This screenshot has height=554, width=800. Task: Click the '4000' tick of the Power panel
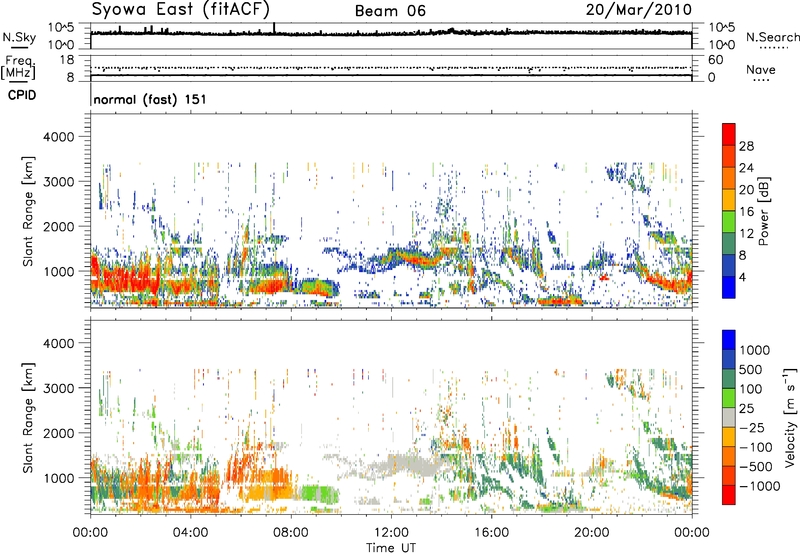[x=58, y=137]
